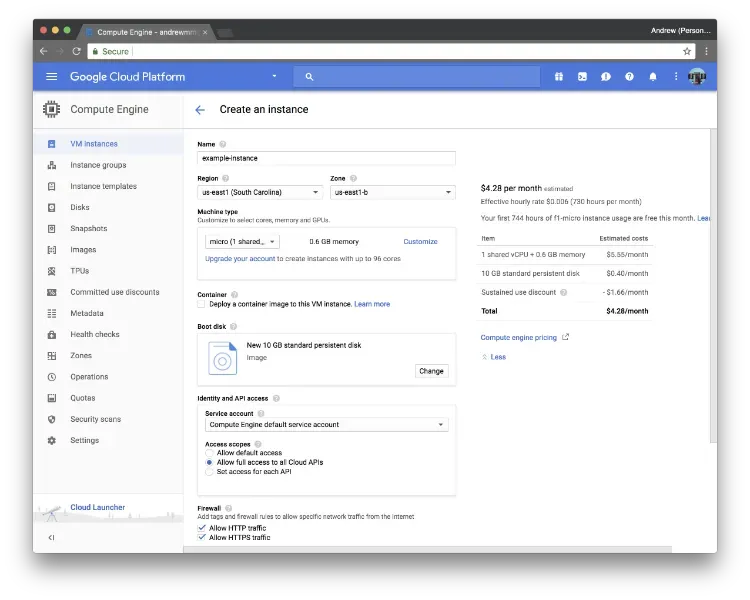The image size is (750, 600).
Task: Click the Snapshots sidebar icon
Action: click(x=51, y=229)
